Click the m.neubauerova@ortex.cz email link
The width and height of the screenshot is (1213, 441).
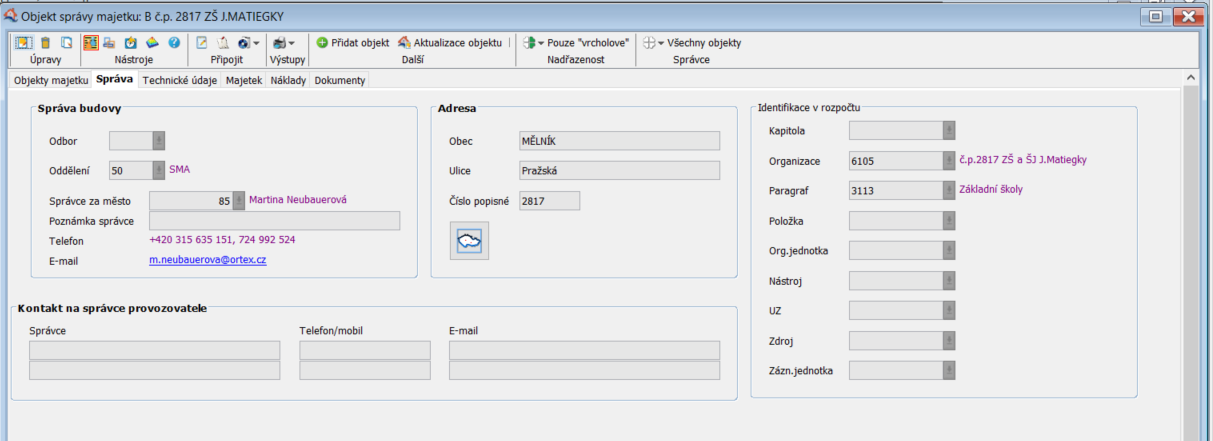(207, 260)
